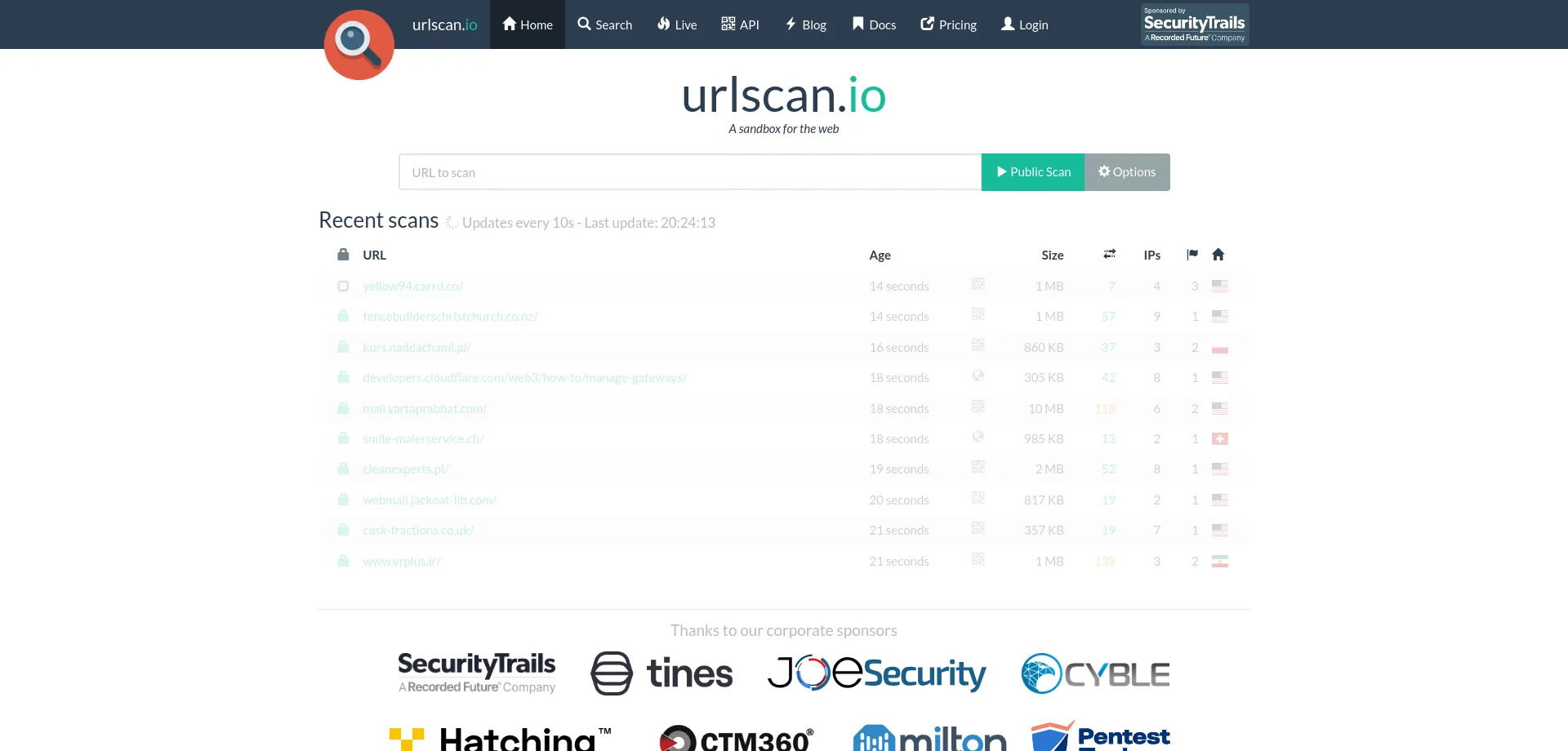Open yellow94.carrd.co/ scan result
Image resolution: width=1568 pixels, height=751 pixels.
pyautogui.click(x=412, y=287)
